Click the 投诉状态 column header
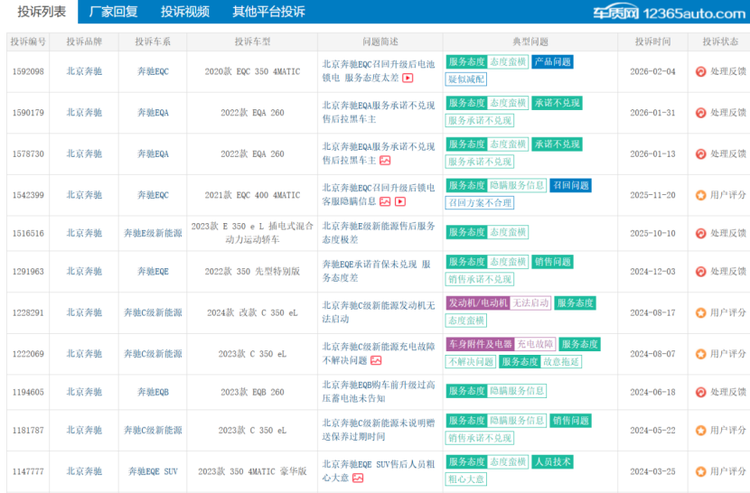 720,42
